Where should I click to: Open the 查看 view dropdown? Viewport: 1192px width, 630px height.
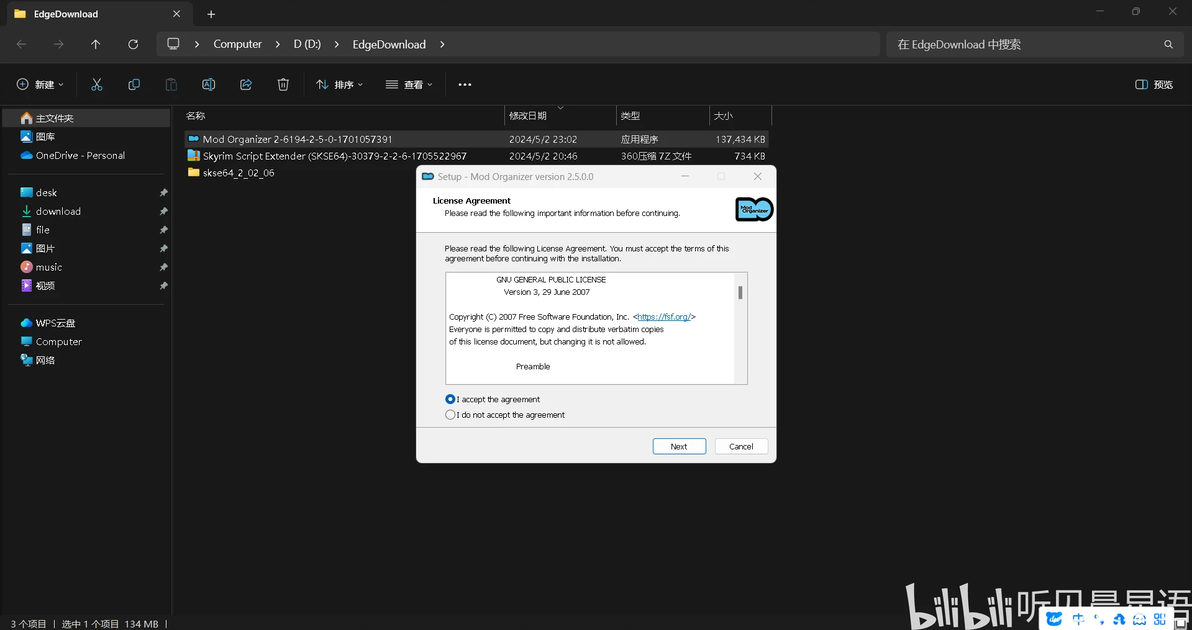point(409,84)
